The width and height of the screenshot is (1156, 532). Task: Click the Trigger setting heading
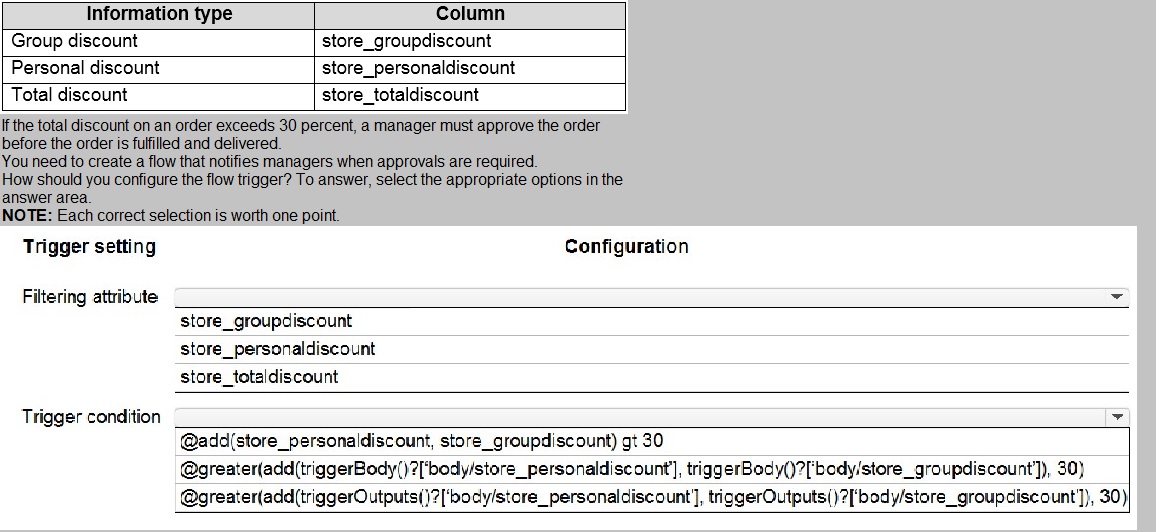(89, 246)
